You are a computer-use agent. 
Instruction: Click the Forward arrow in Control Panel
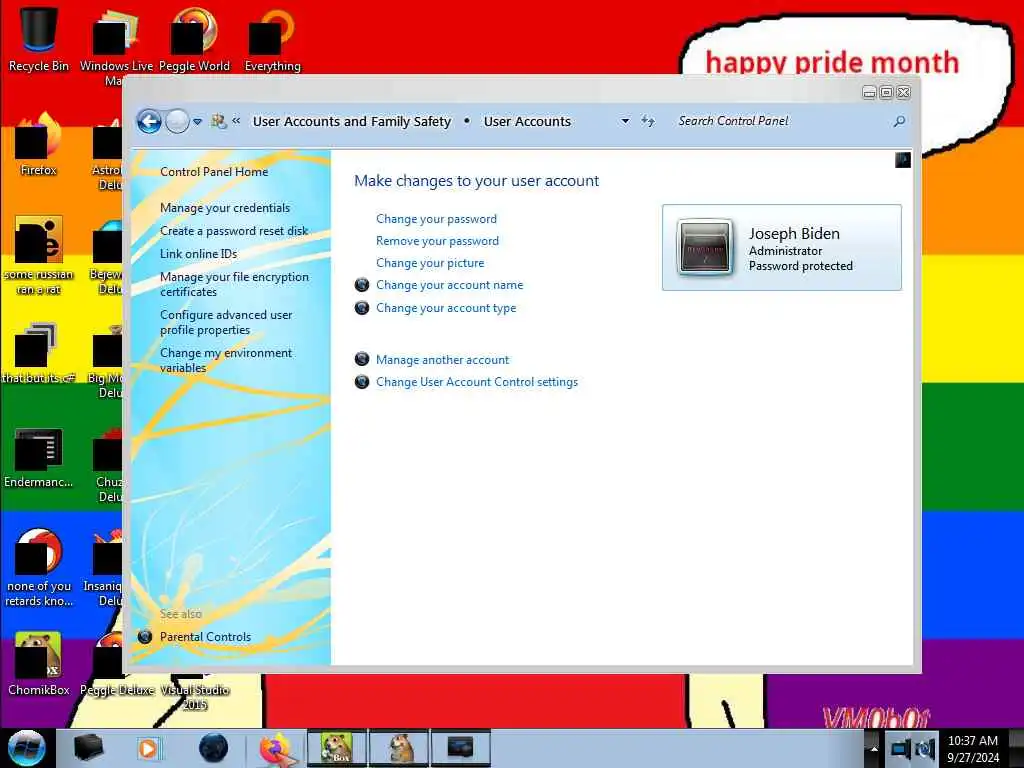177,121
